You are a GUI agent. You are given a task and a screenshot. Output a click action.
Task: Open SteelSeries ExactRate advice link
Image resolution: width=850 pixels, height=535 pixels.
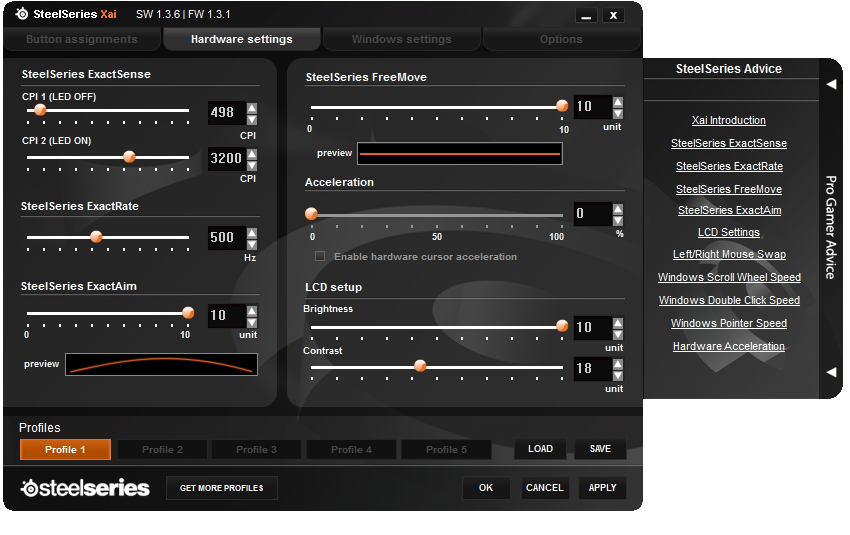pos(729,166)
